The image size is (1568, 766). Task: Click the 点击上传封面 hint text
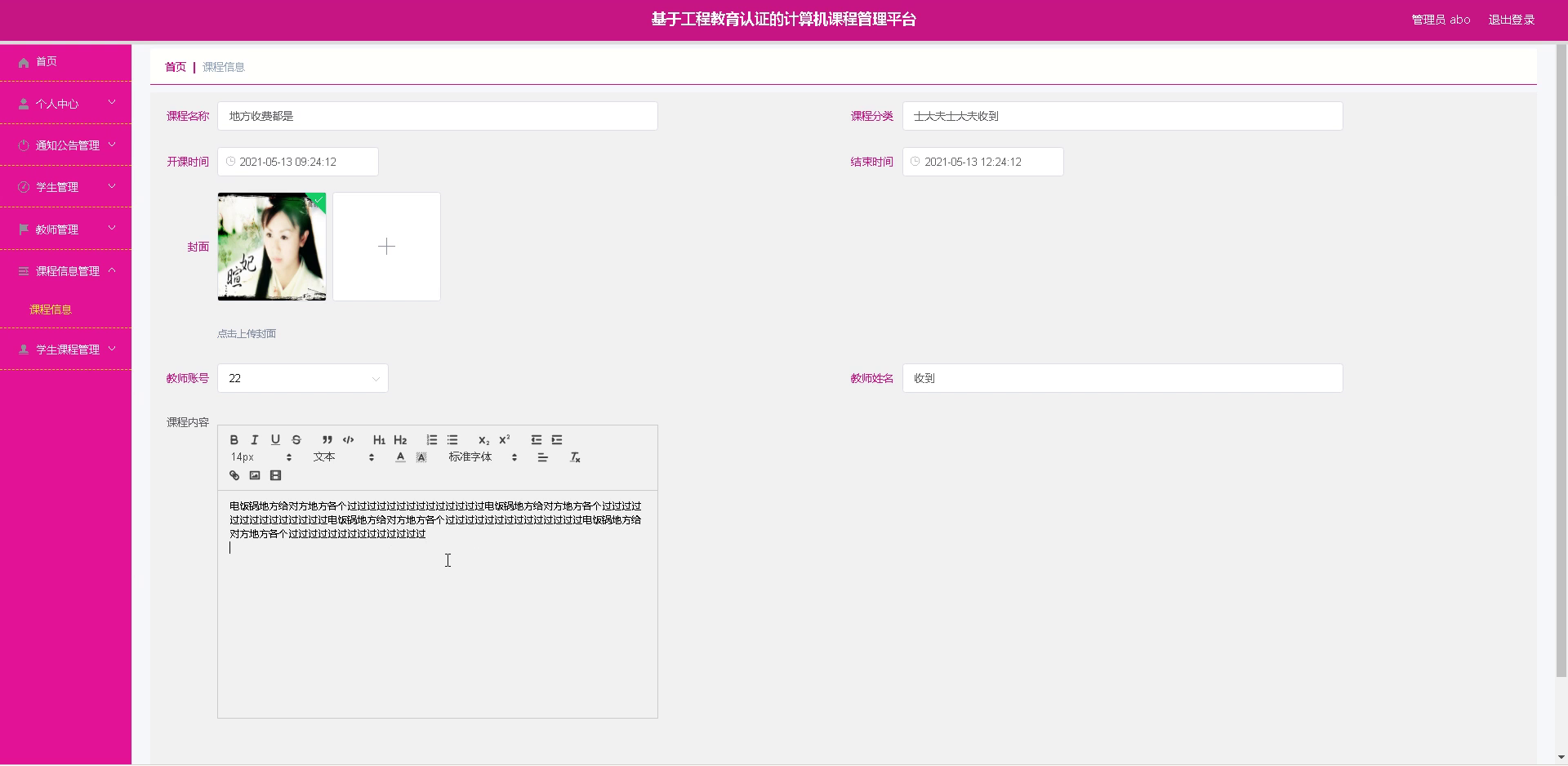(x=247, y=333)
